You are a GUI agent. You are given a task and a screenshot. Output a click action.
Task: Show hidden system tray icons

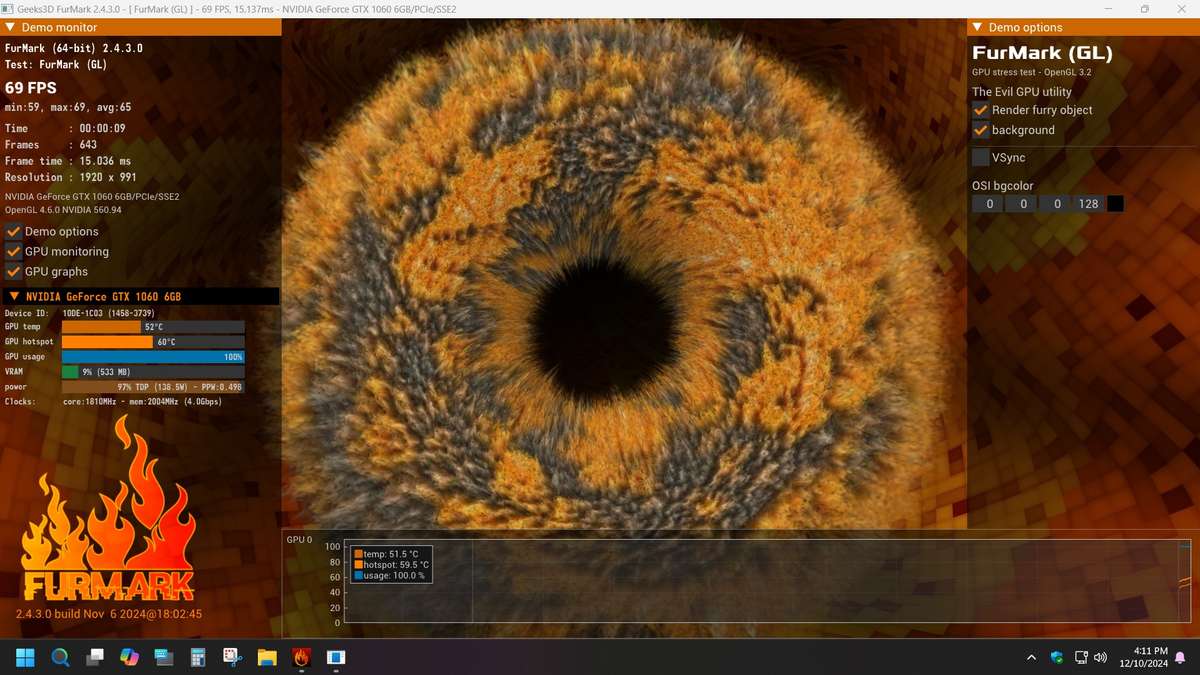(x=1031, y=657)
